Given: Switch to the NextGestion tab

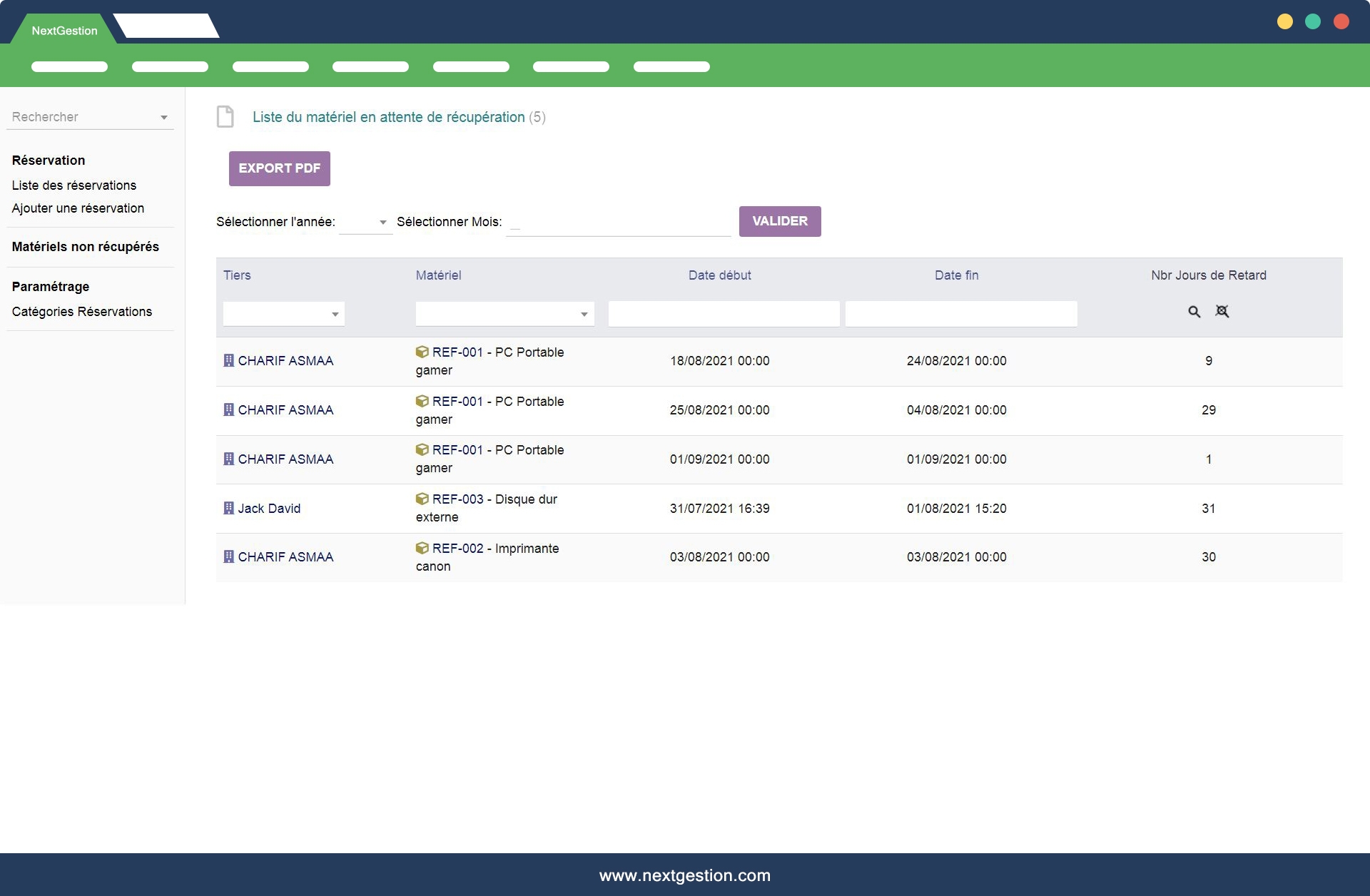Looking at the screenshot, I should (64, 31).
